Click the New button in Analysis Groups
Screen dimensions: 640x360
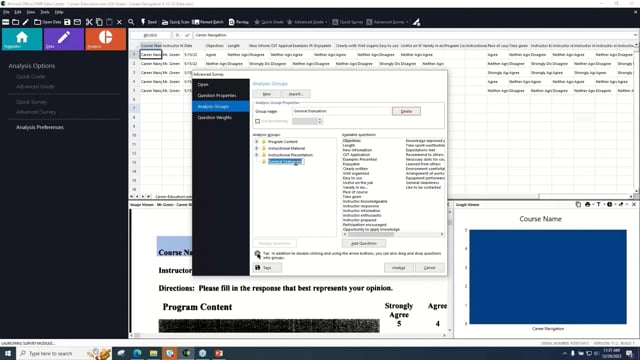pos(267,94)
